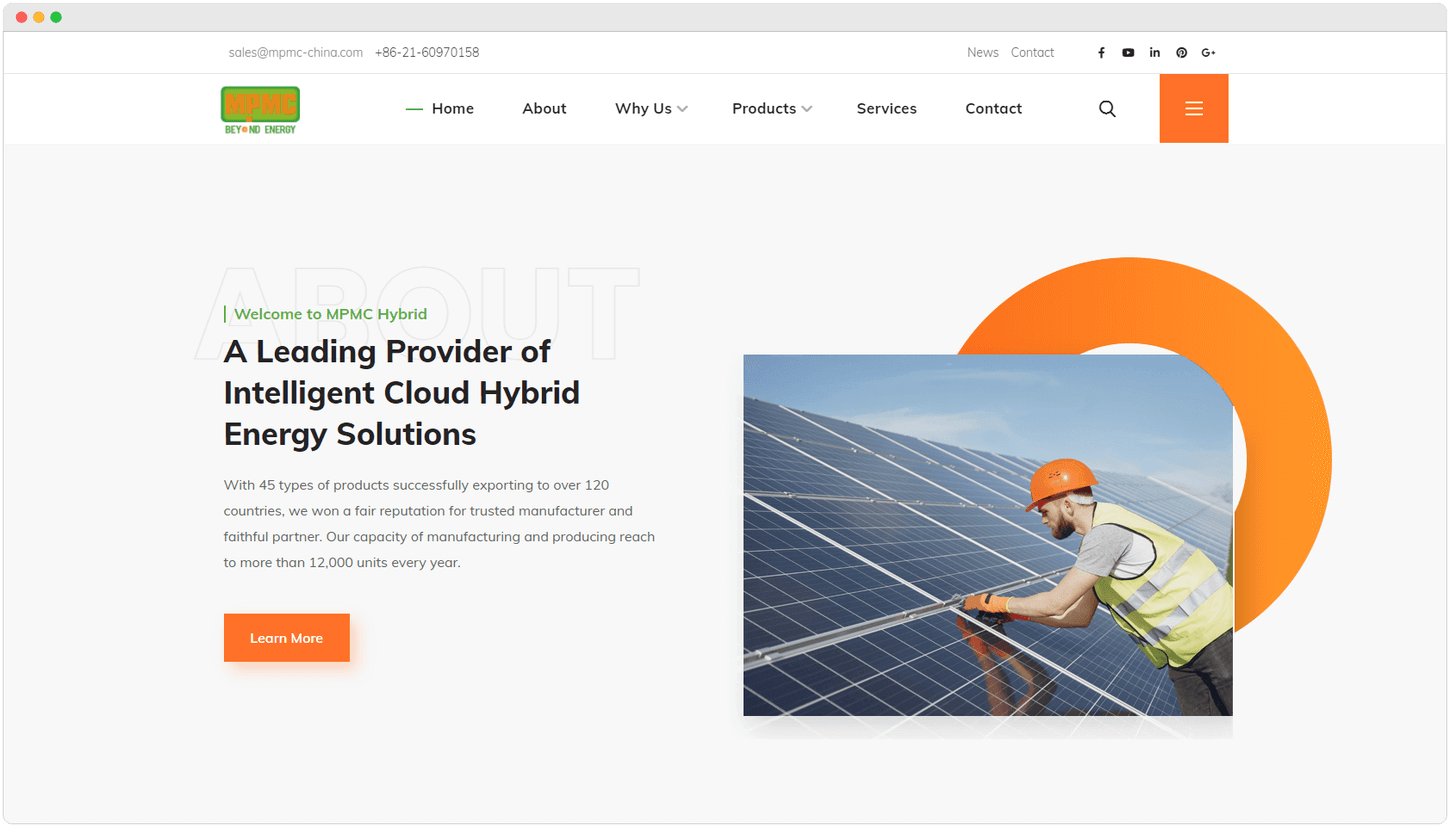Open the YouTube social icon
1450x827 pixels.
pyautogui.click(x=1128, y=53)
